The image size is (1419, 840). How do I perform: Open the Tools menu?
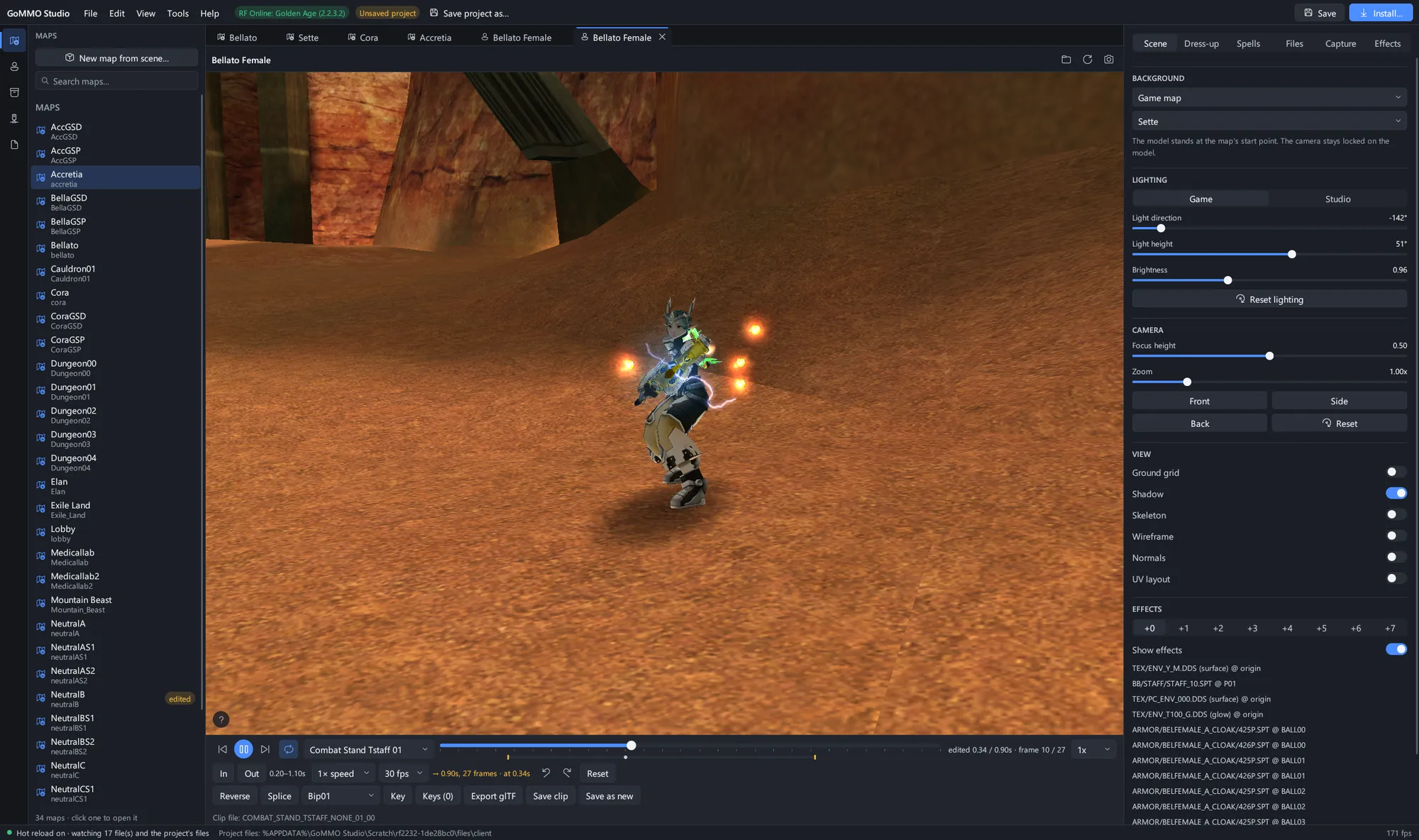tap(177, 13)
